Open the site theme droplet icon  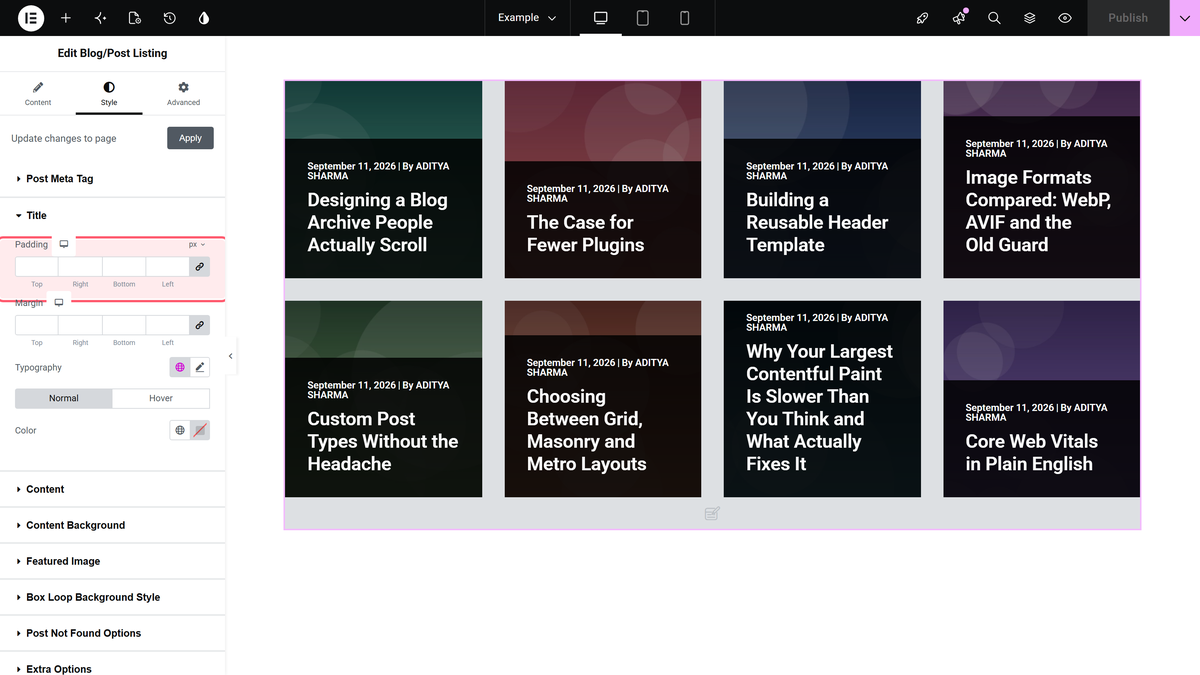(x=205, y=18)
